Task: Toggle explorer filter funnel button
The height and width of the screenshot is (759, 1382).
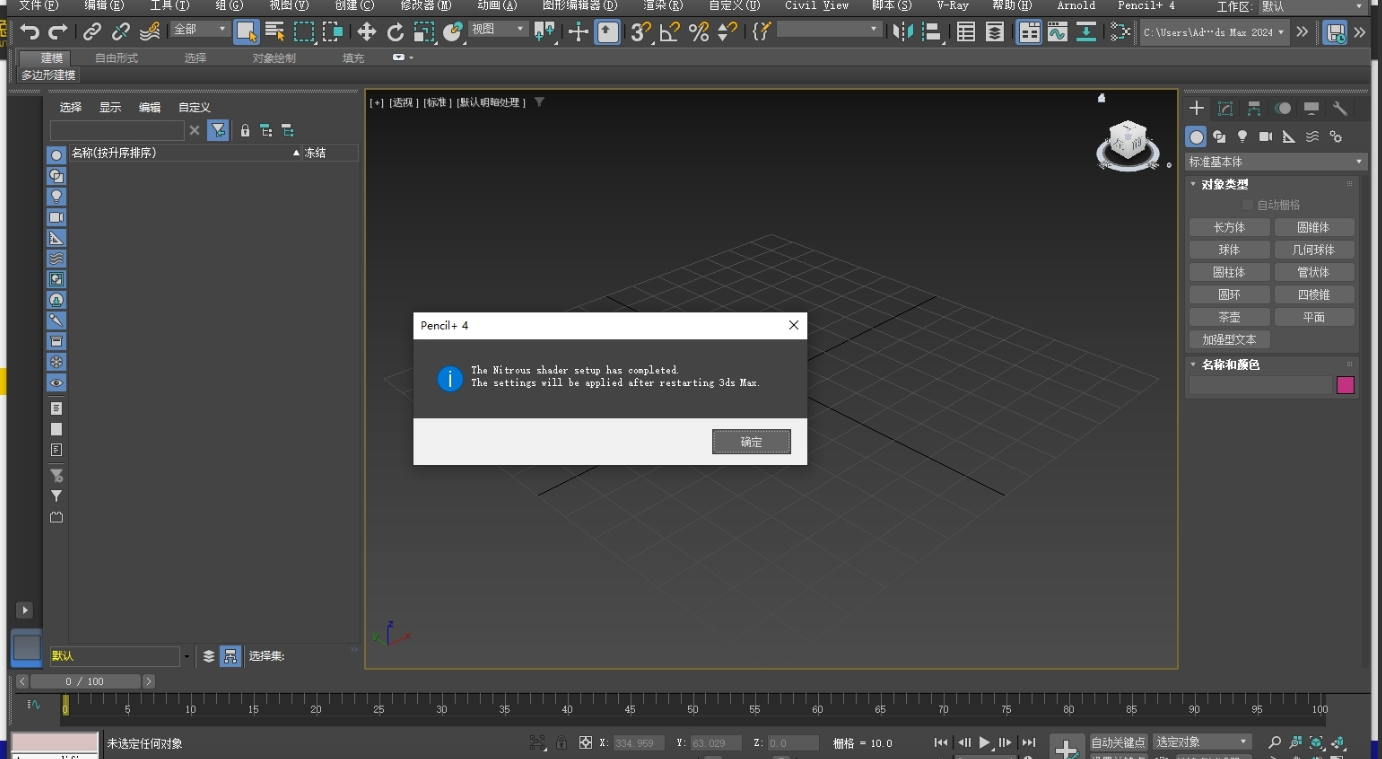Action: coord(218,130)
